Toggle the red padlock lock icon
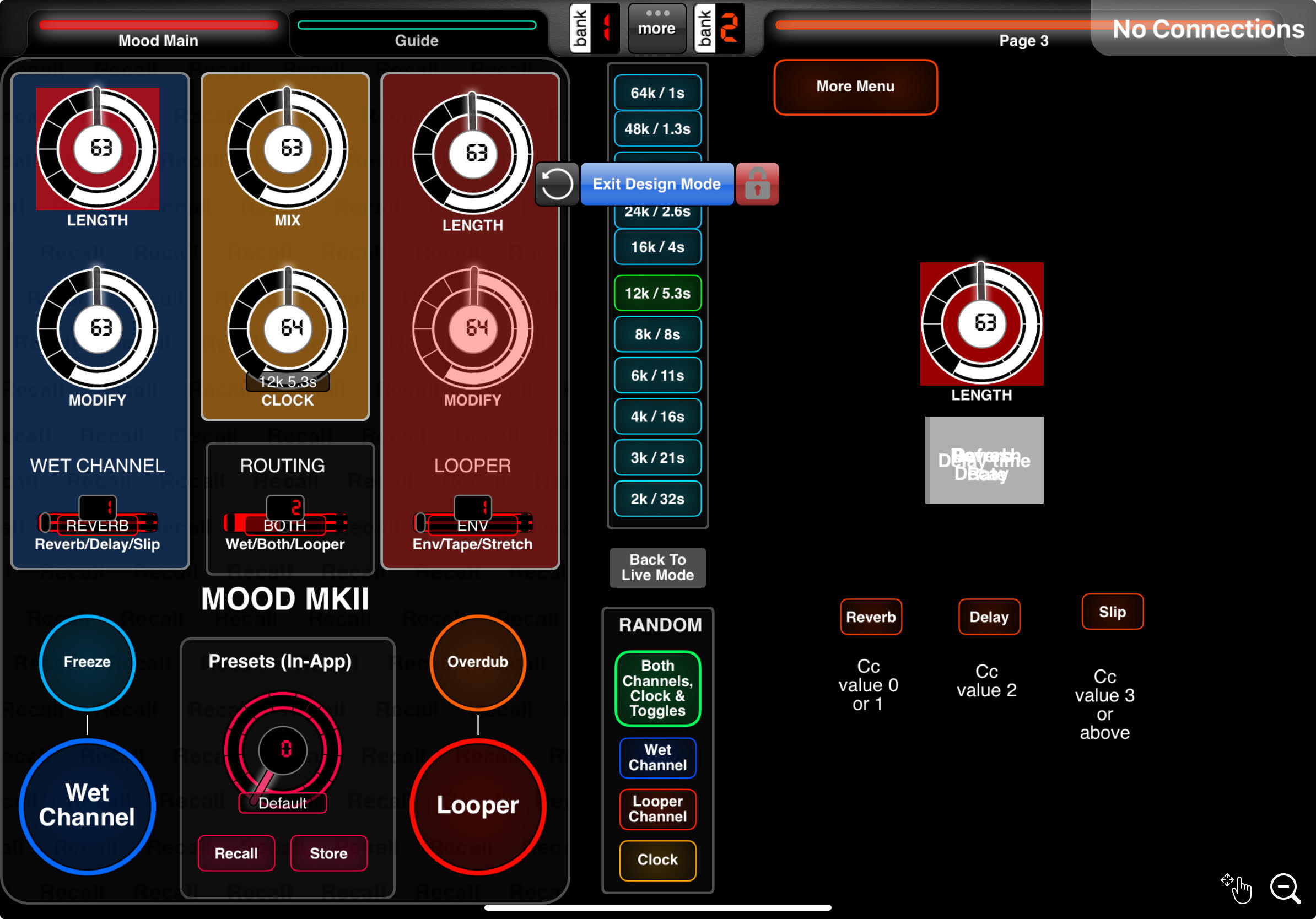 (757, 184)
